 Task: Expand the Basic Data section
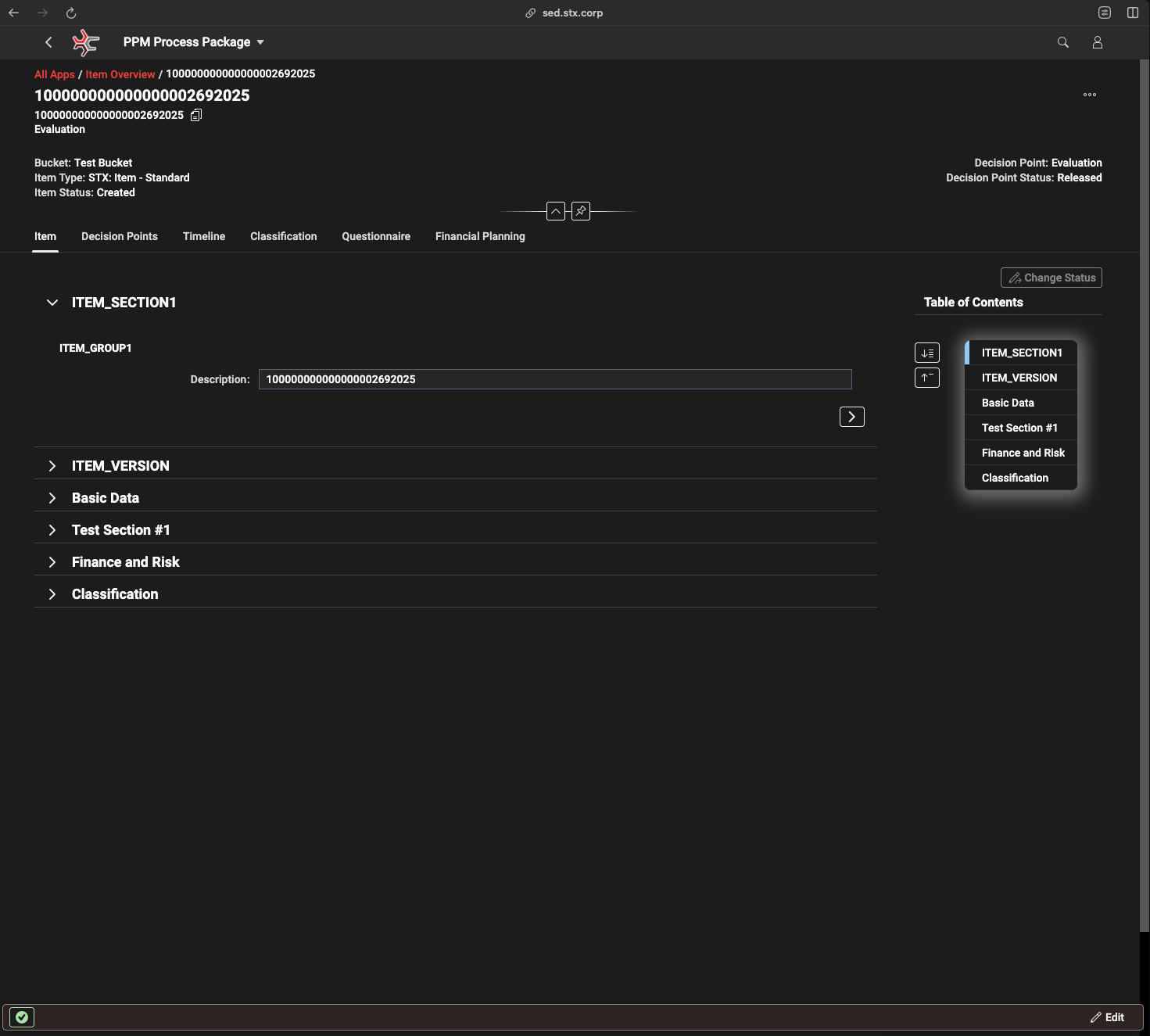52,498
